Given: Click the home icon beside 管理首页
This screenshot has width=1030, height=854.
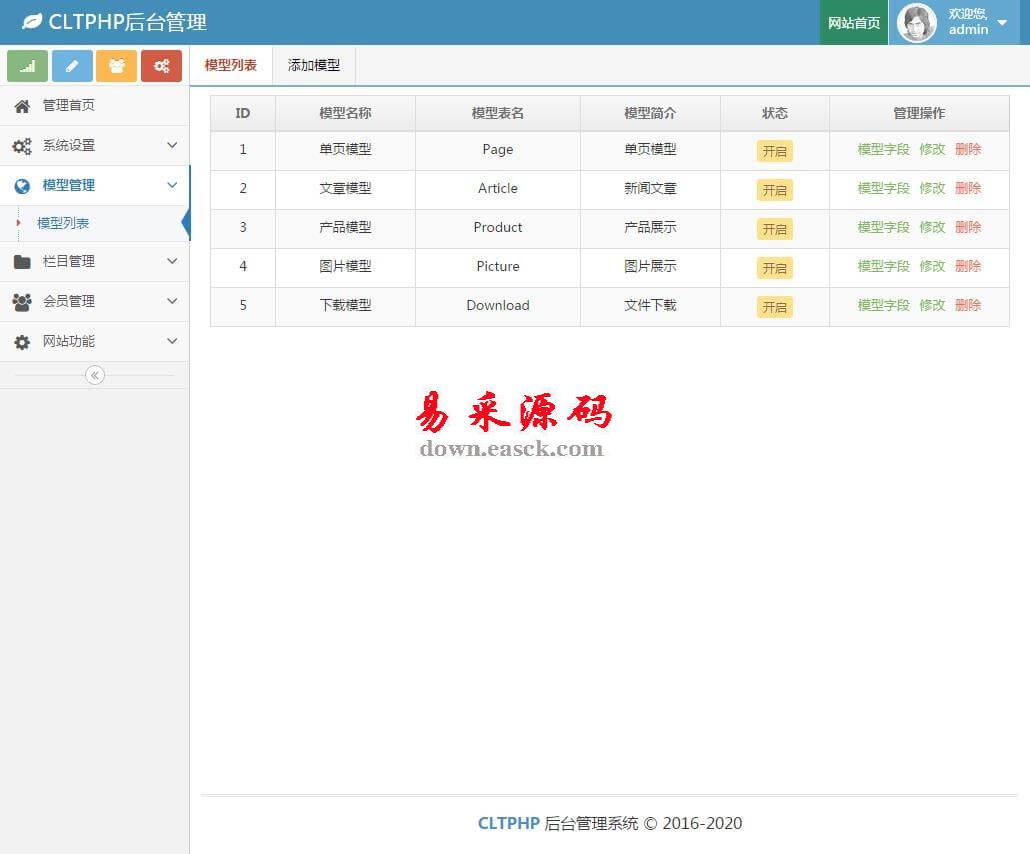Looking at the screenshot, I should pos(22,106).
